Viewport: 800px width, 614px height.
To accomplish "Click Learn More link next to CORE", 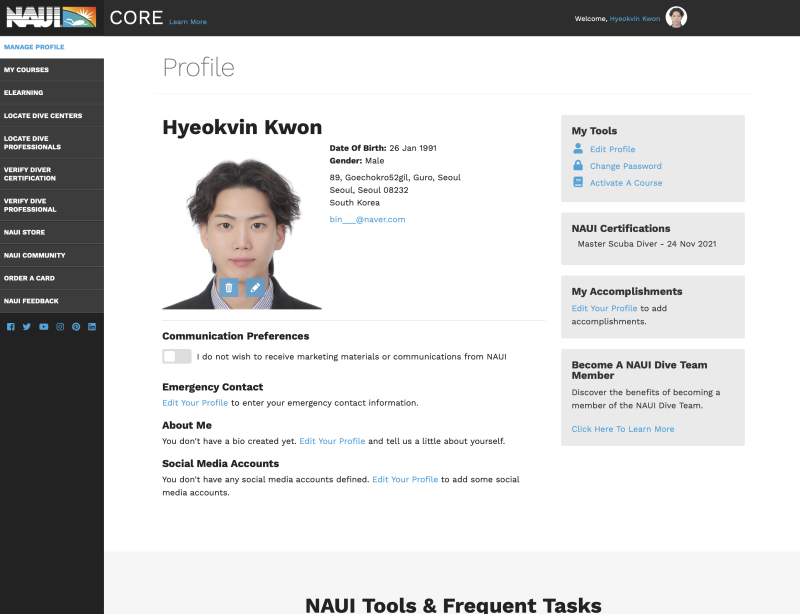I will 188,22.
